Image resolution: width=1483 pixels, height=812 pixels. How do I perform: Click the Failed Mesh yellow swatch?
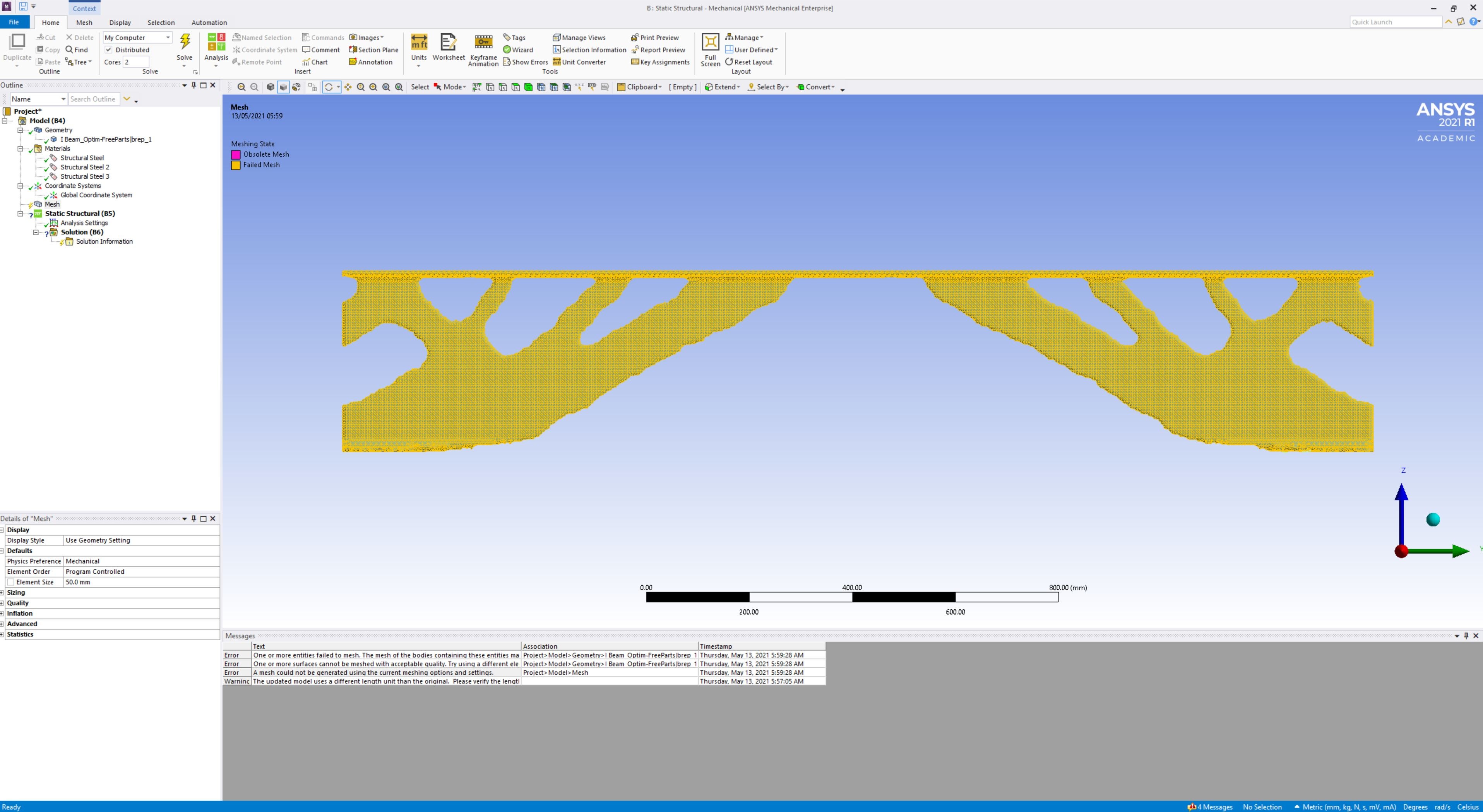pyautogui.click(x=235, y=165)
